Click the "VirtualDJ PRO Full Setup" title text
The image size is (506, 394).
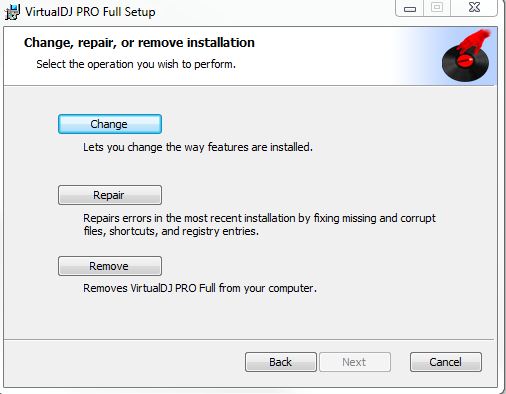90,12
